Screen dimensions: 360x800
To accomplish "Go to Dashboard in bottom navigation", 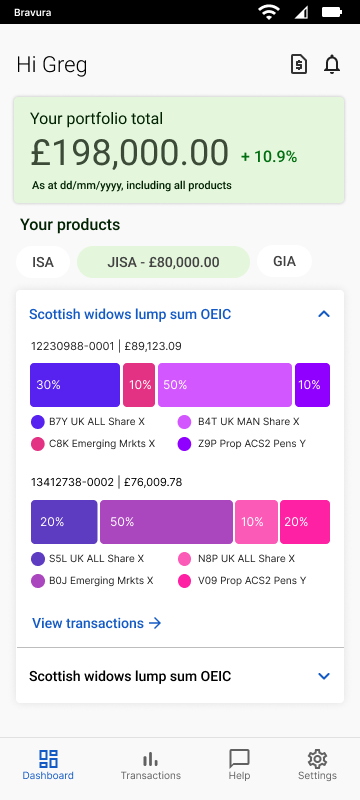I will tap(48, 765).
